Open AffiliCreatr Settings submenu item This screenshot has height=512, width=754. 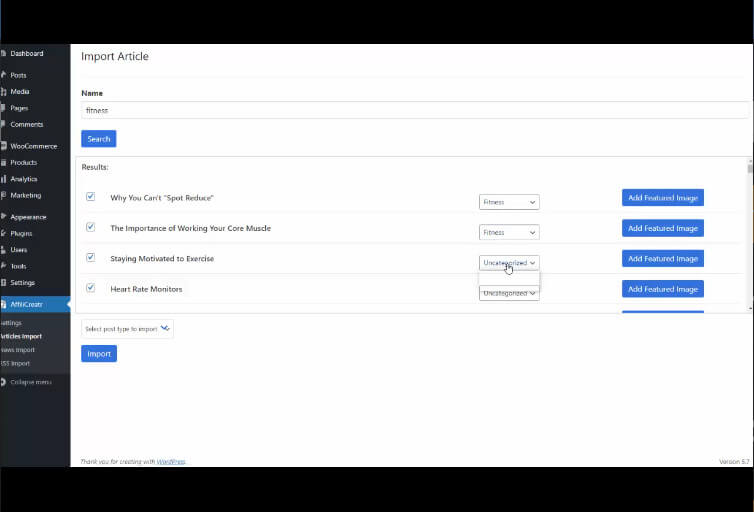pyautogui.click(x=11, y=323)
